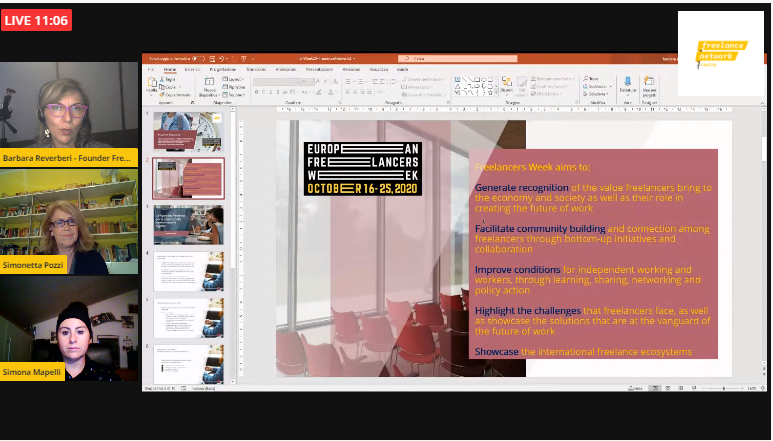Click the present-from-start icon in title bar
Viewport: 773px width, 441px height.
244,59
